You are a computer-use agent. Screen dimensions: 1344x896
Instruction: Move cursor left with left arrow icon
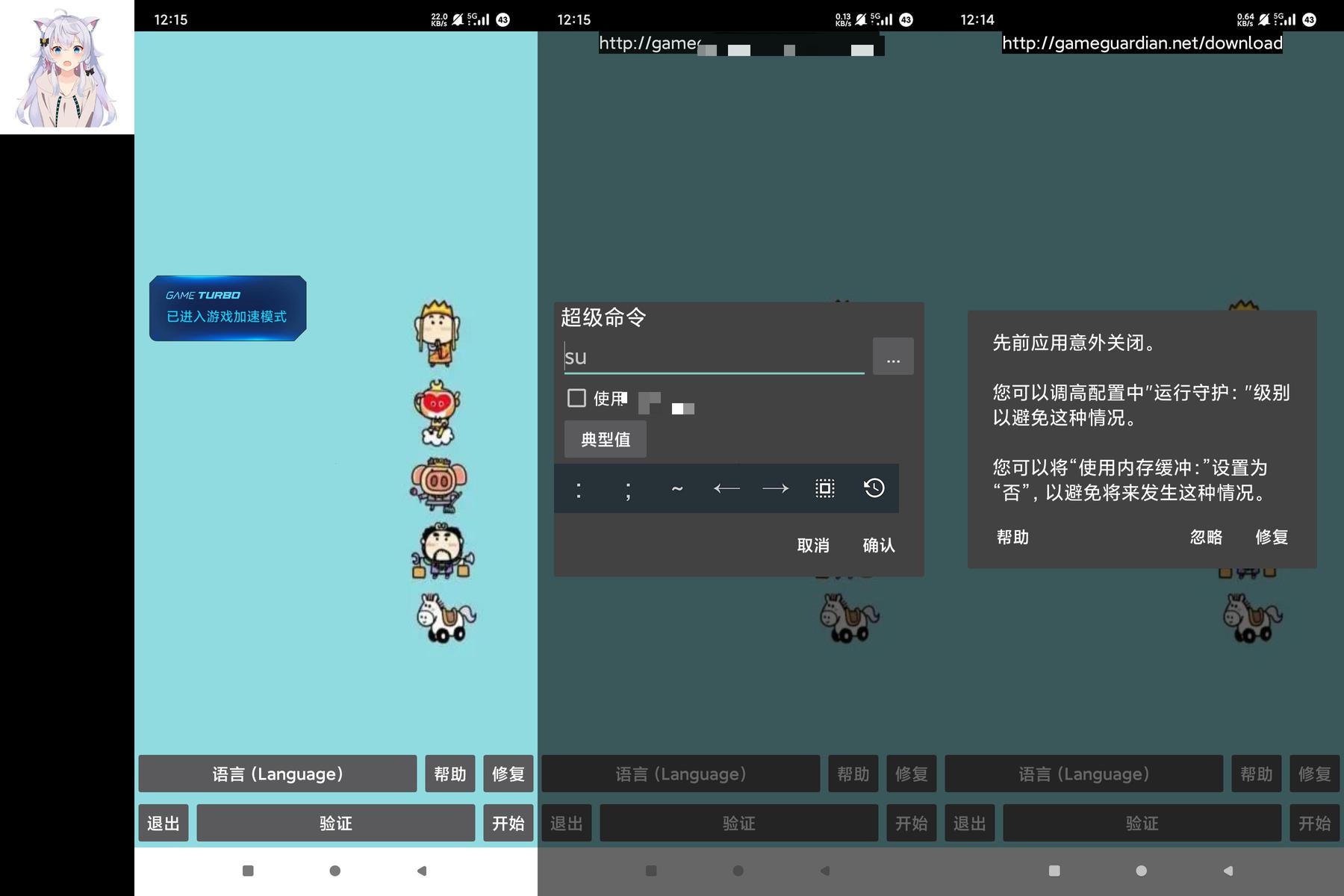727,489
